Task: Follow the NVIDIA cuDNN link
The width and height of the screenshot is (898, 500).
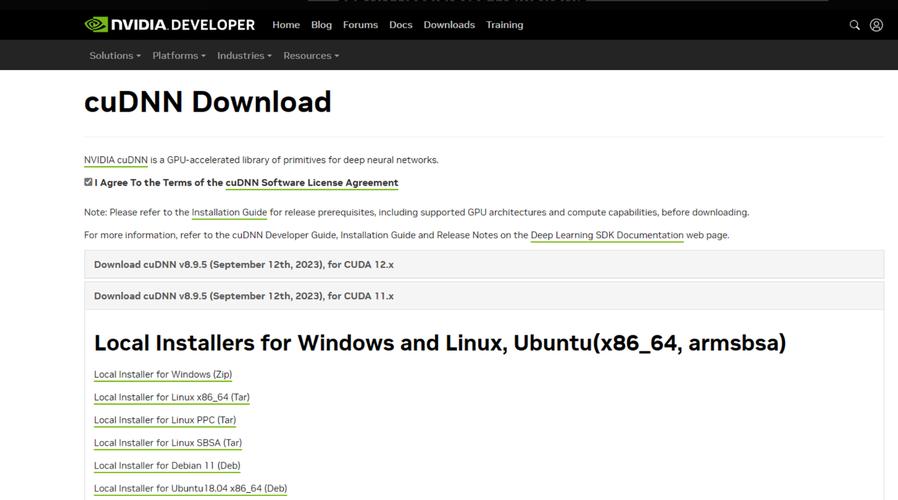Action: coord(116,160)
